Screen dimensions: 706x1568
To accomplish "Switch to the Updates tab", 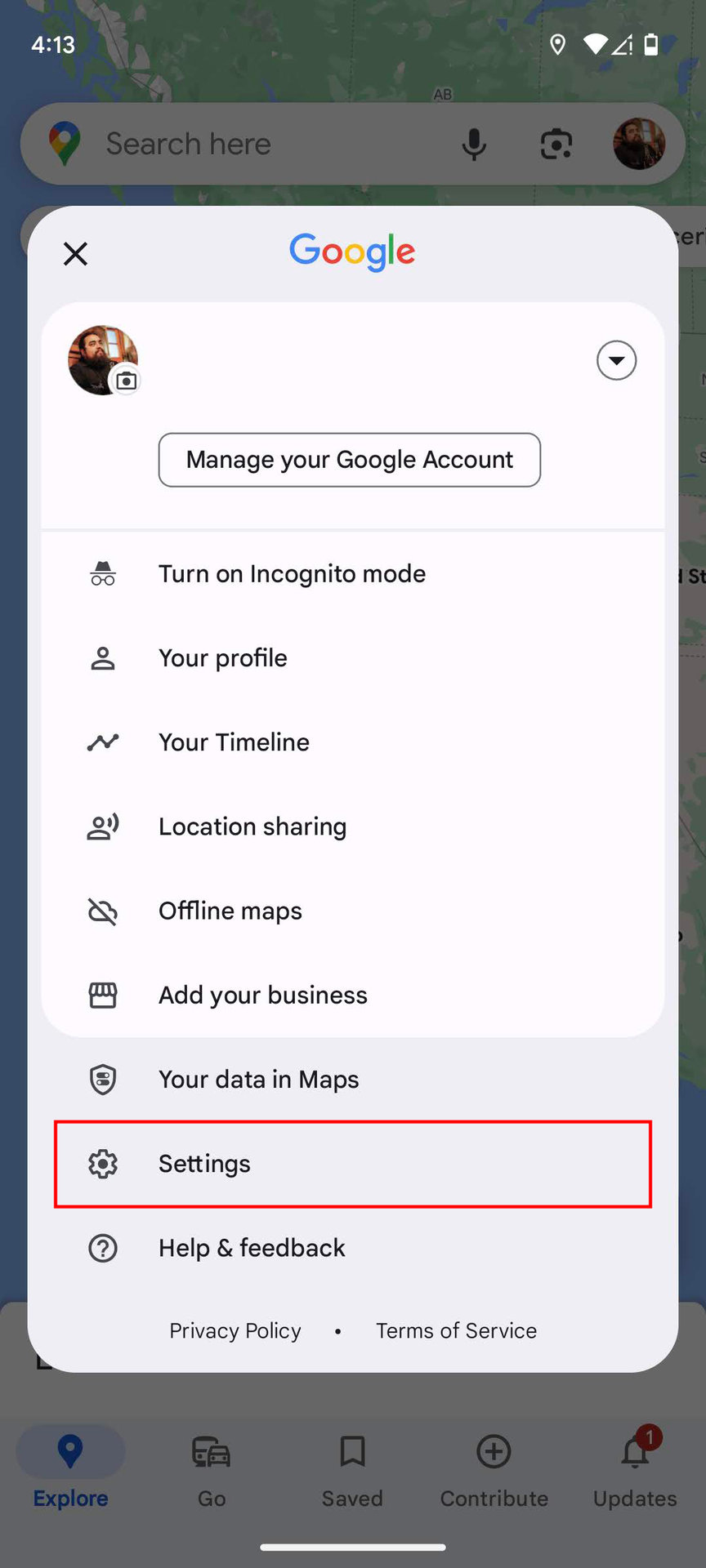I will click(635, 1470).
